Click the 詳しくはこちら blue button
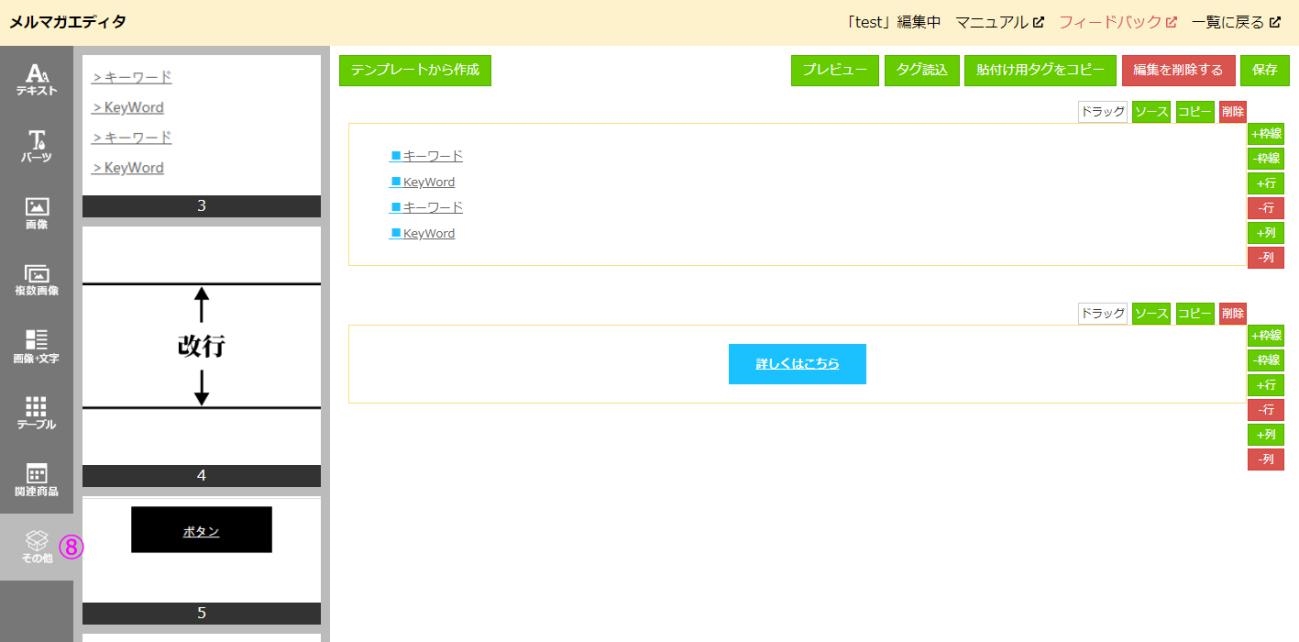 [797, 364]
